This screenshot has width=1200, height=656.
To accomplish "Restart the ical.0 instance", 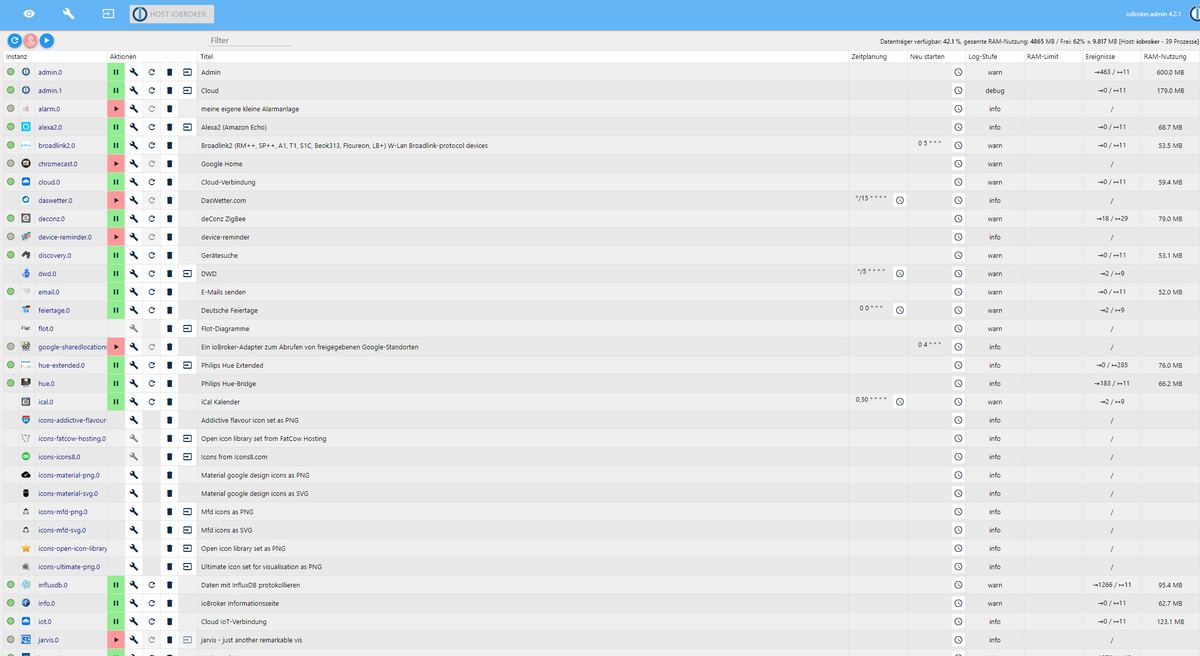I will (x=151, y=402).
